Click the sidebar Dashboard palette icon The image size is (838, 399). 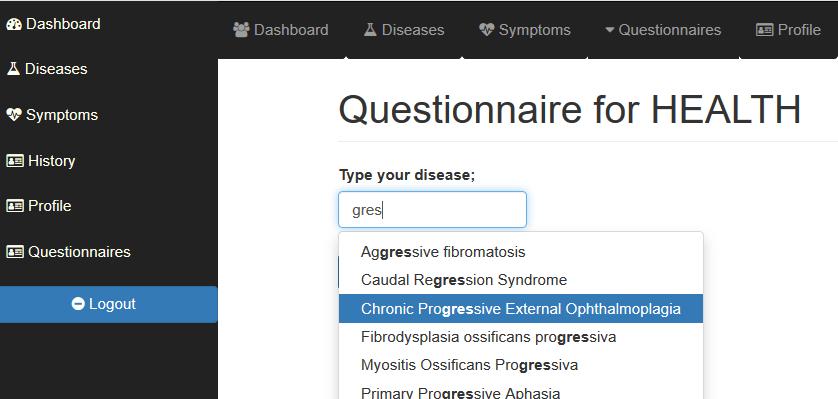[x=14, y=24]
